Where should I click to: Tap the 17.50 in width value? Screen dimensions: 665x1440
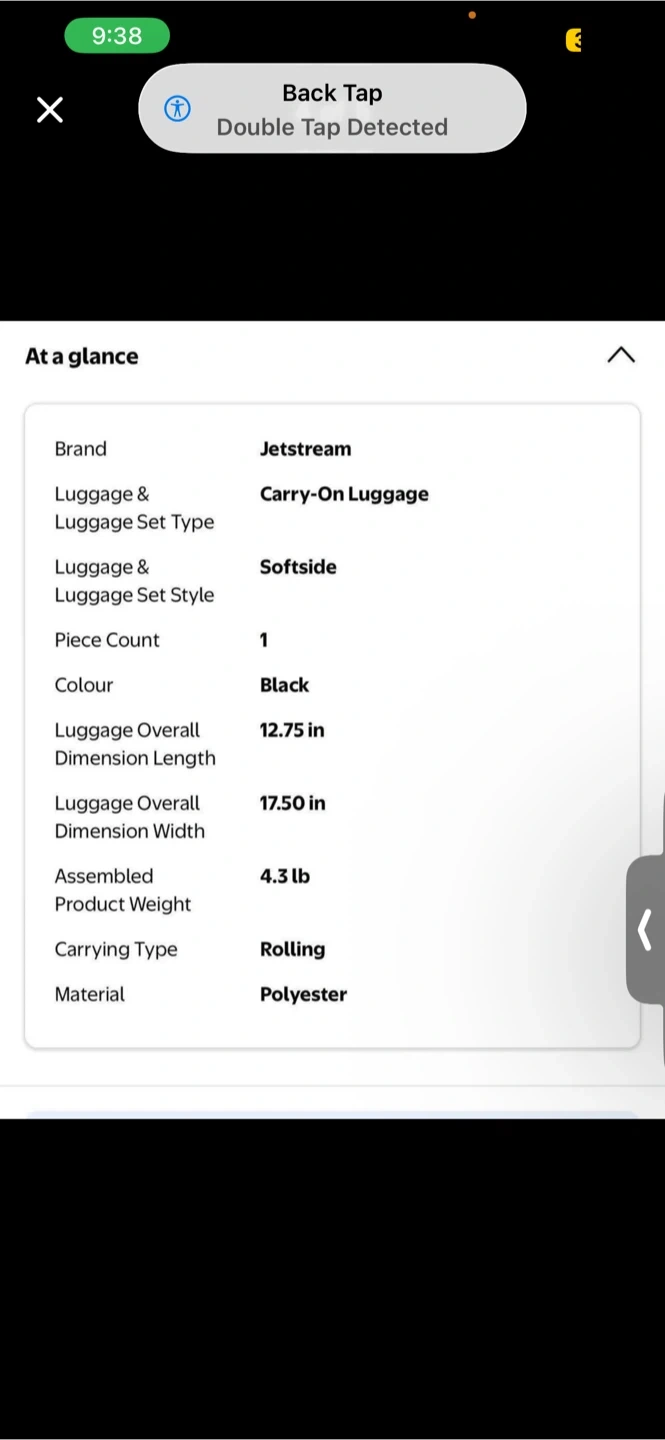292,803
